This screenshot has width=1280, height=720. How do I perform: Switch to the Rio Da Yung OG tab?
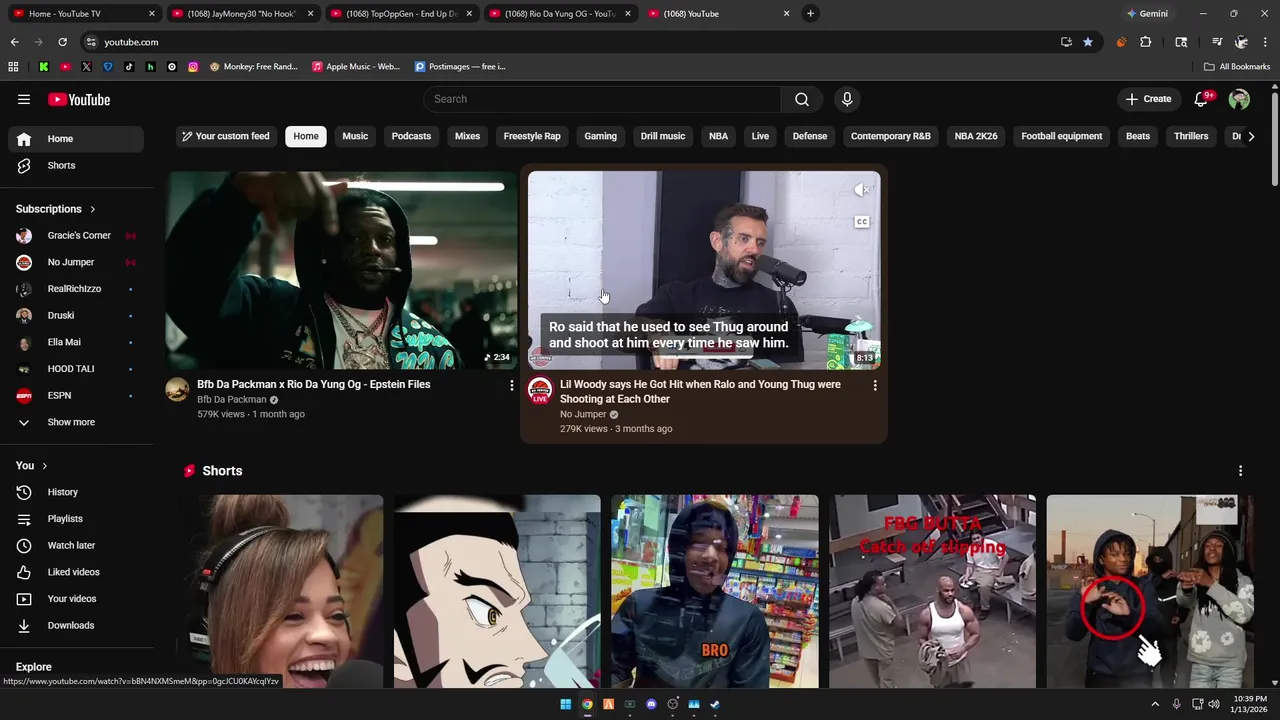[x=561, y=14]
